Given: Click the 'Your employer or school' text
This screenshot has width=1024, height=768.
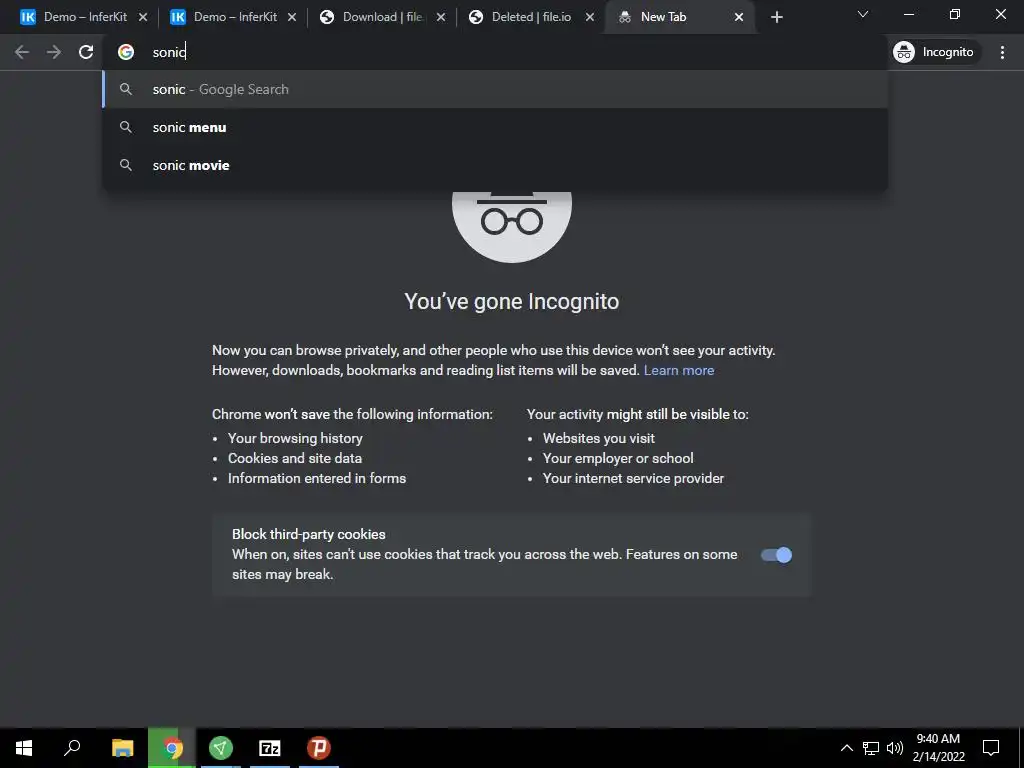Looking at the screenshot, I should [x=618, y=458].
